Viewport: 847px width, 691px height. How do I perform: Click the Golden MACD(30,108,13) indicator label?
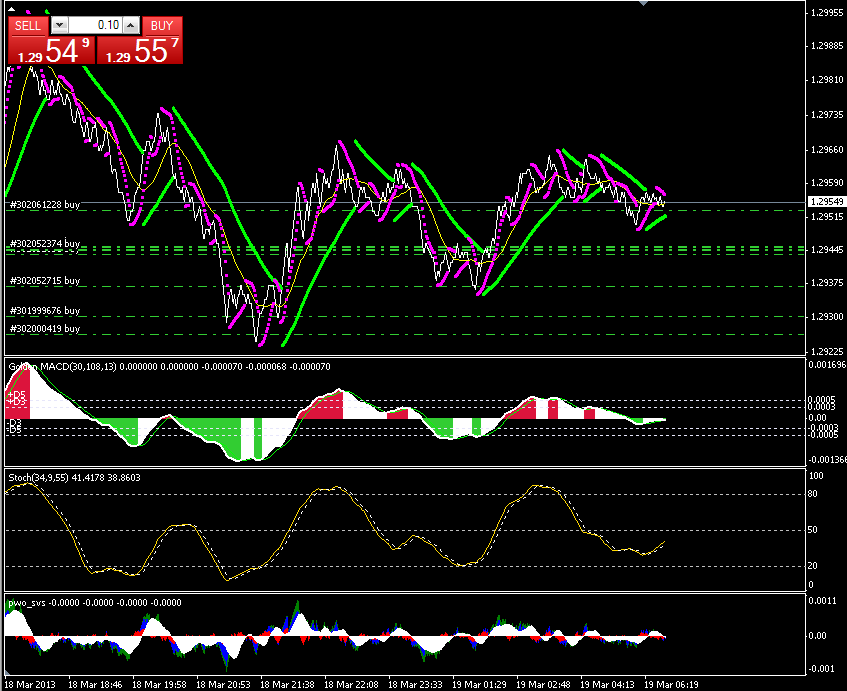(62, 366)
